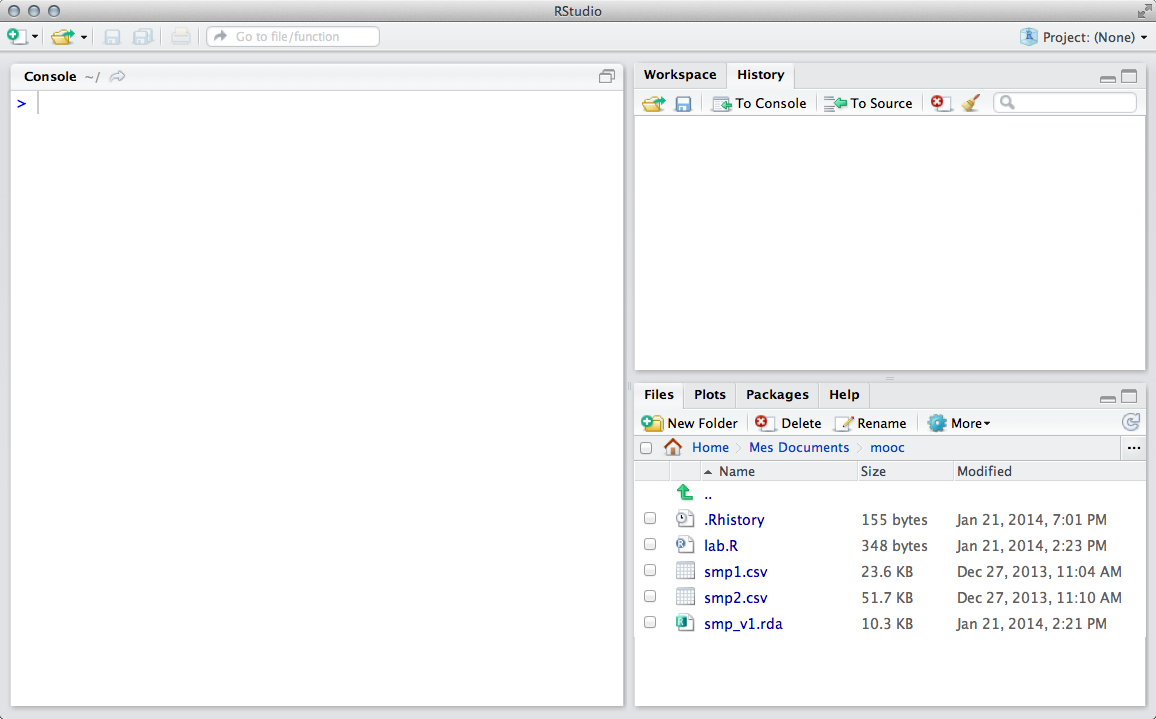
Task: Click the To Console button
Action: pyautogui.click(x=759, y=103)
